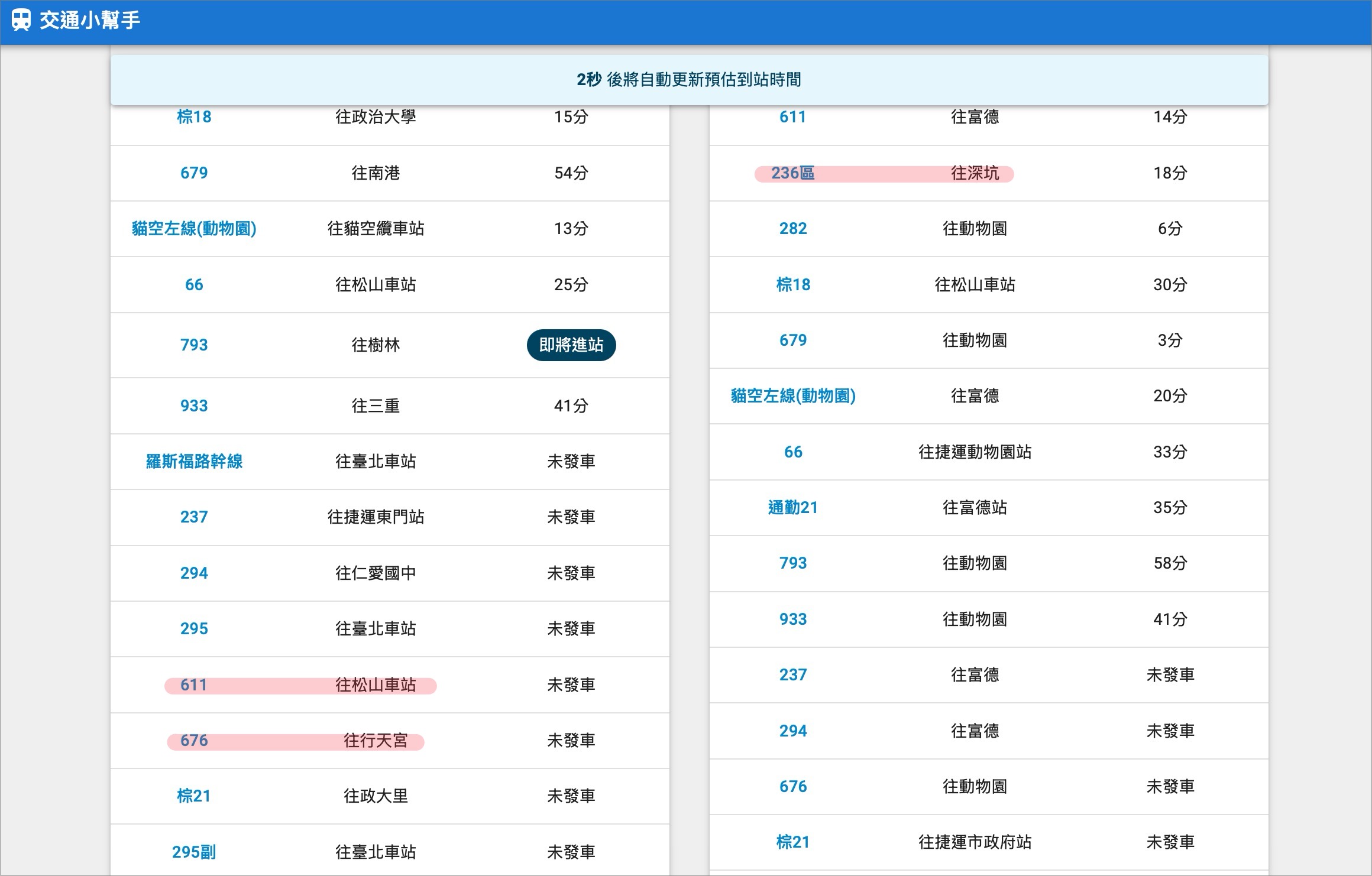
Task: Open route 棕21 heading to 政大里
Action: (x=194, y=796)
